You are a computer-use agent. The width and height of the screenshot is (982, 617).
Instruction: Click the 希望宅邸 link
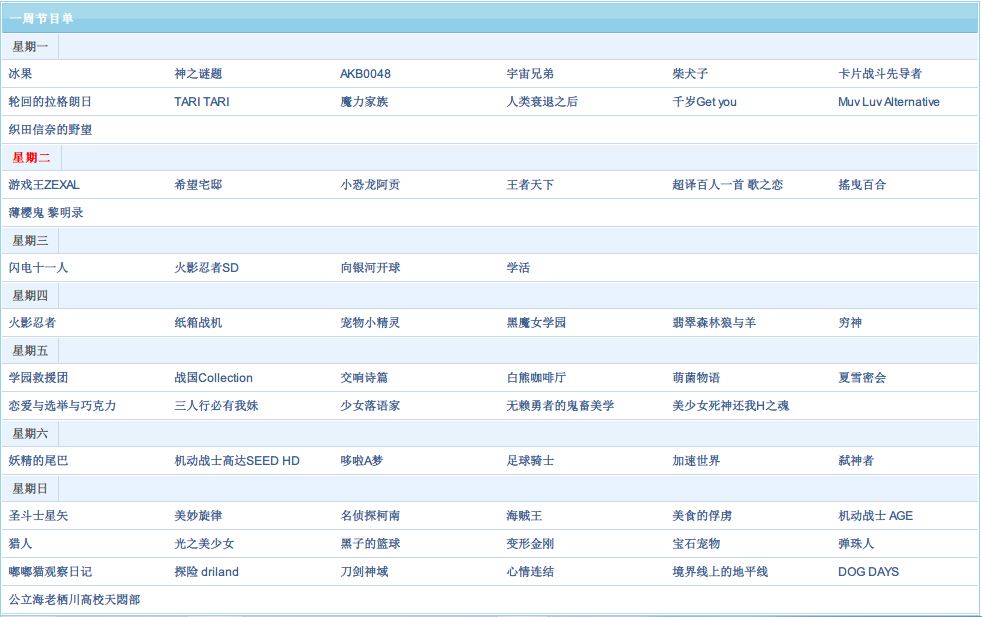point(198,185)
